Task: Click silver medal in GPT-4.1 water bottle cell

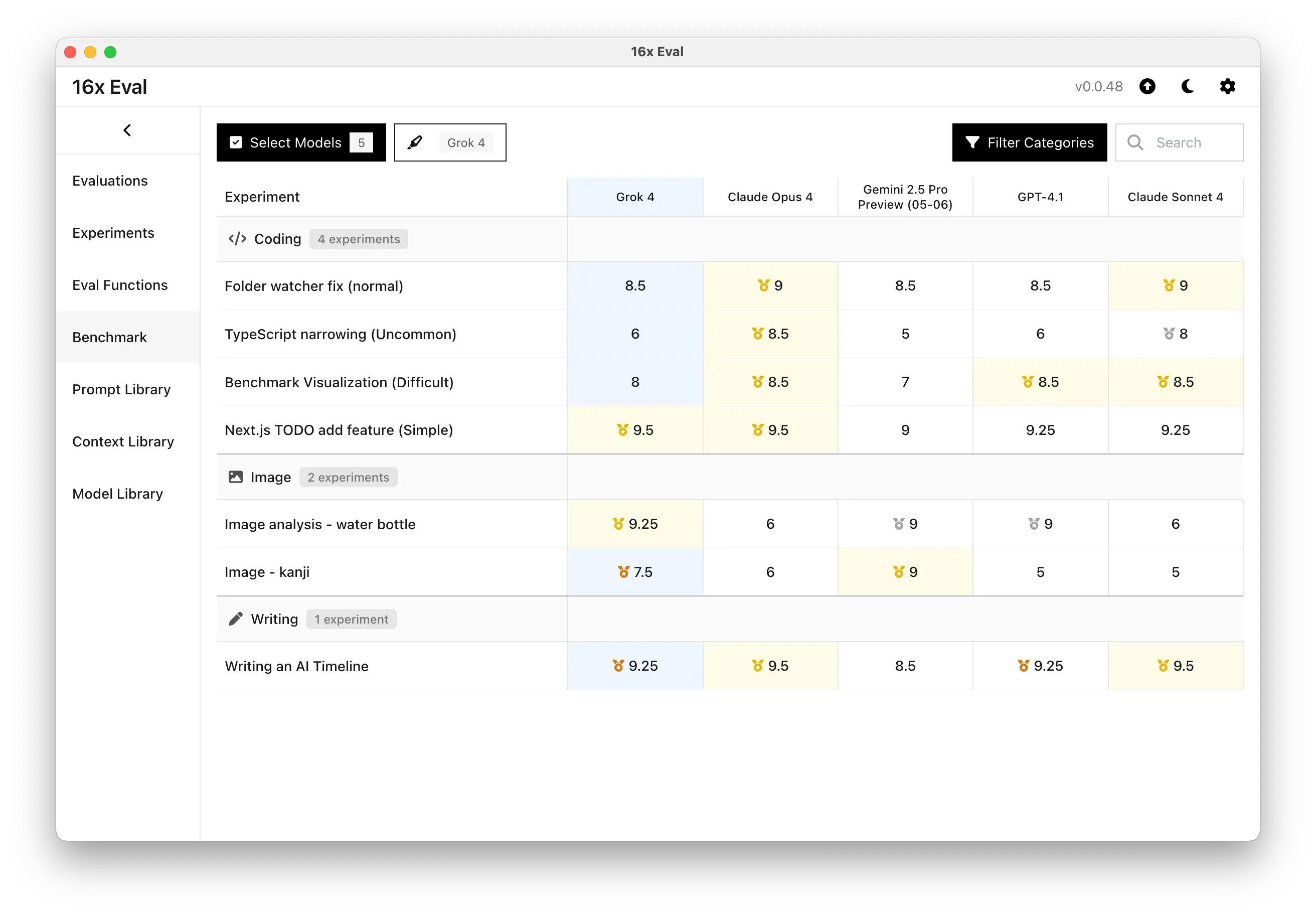Action: (x=1034, y=523)
